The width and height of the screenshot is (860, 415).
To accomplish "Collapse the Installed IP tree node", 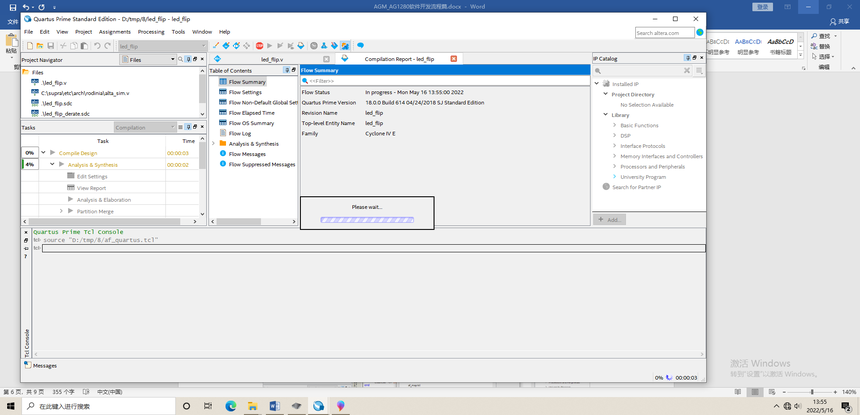I will click(x=597, y=84).
